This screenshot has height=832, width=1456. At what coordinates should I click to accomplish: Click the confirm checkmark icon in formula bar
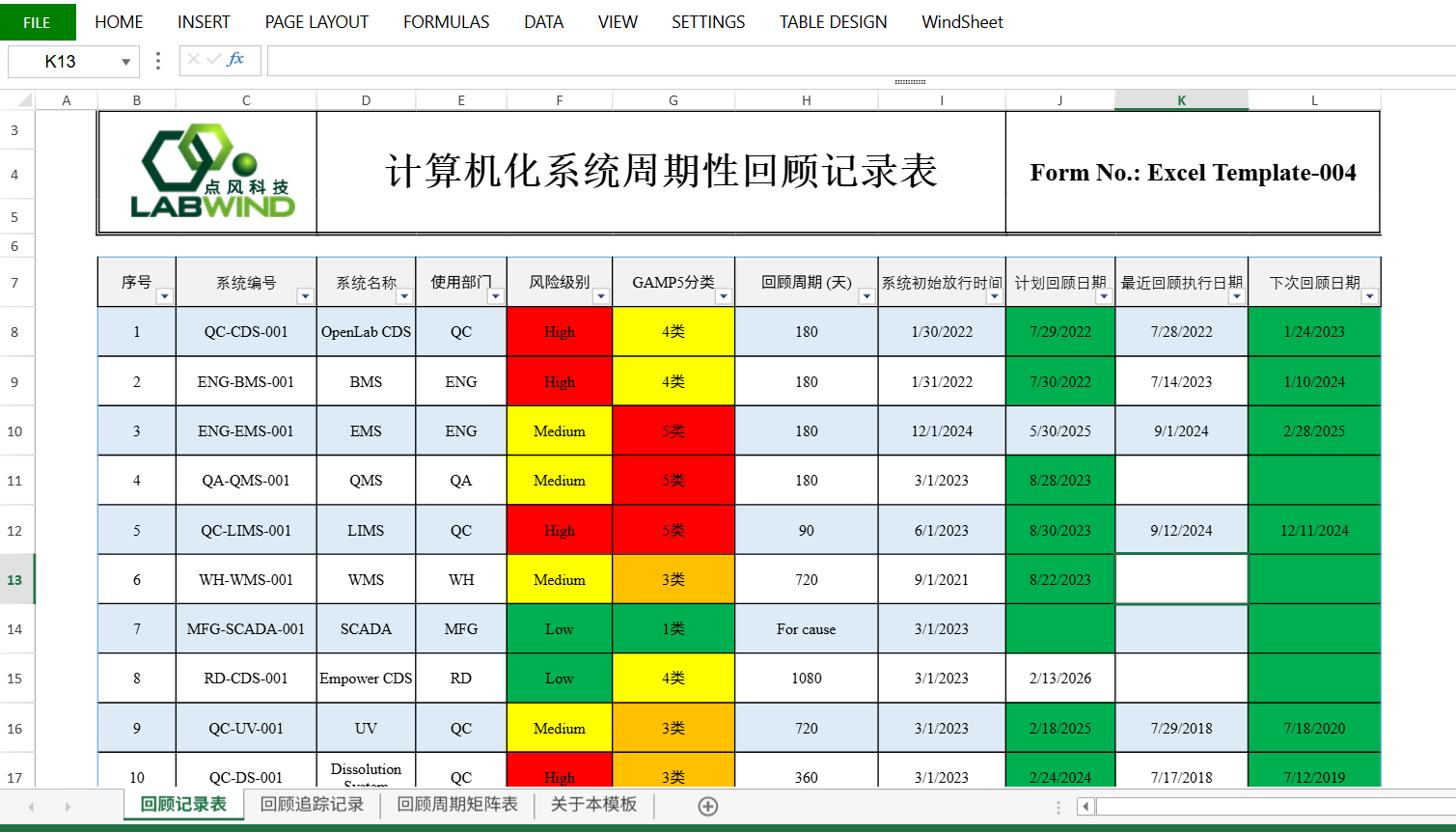coord(213,60)
